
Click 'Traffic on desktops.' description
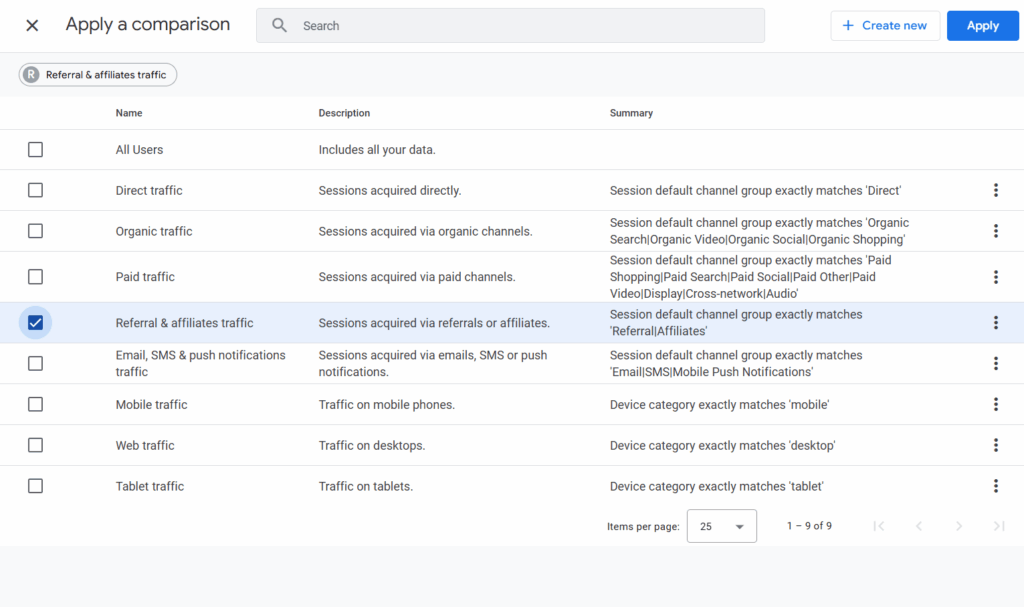[372, 445]
